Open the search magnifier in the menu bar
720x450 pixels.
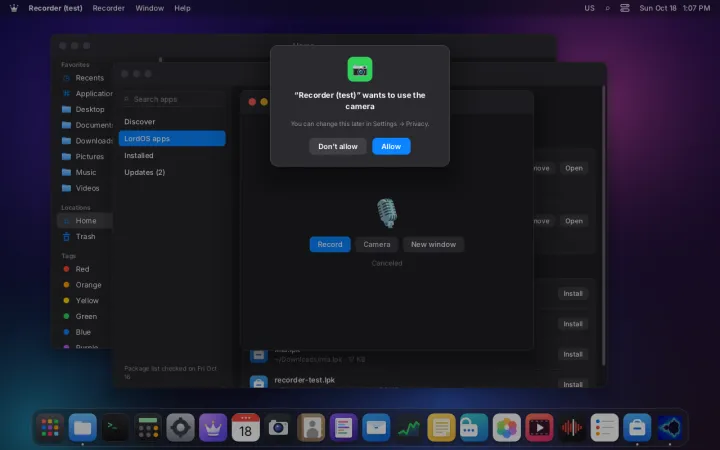click(x=608, y=8)
